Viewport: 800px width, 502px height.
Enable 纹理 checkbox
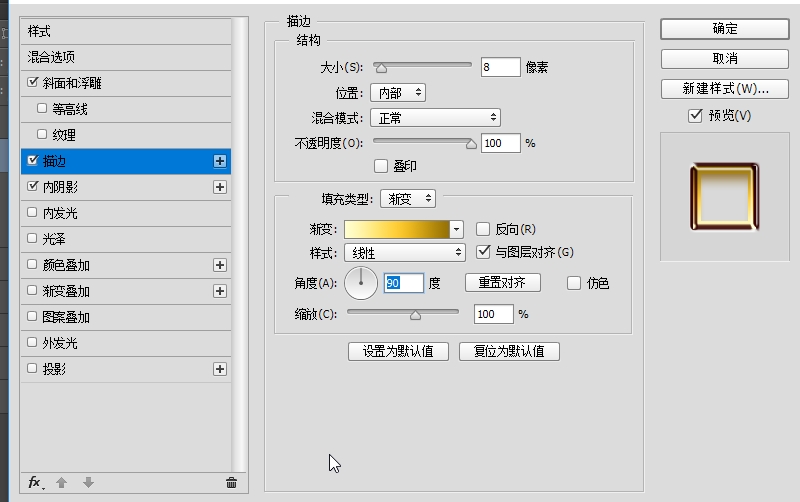(x=42, y=134)
